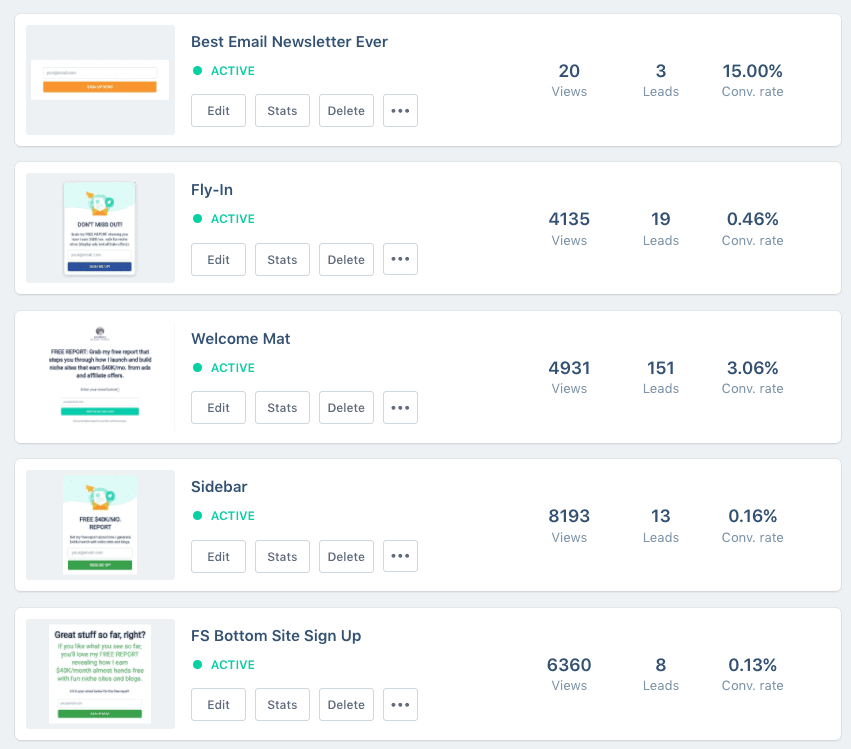
Task: Click the Fly-In ACTIVE status indicator
Action: coord(224,219)
